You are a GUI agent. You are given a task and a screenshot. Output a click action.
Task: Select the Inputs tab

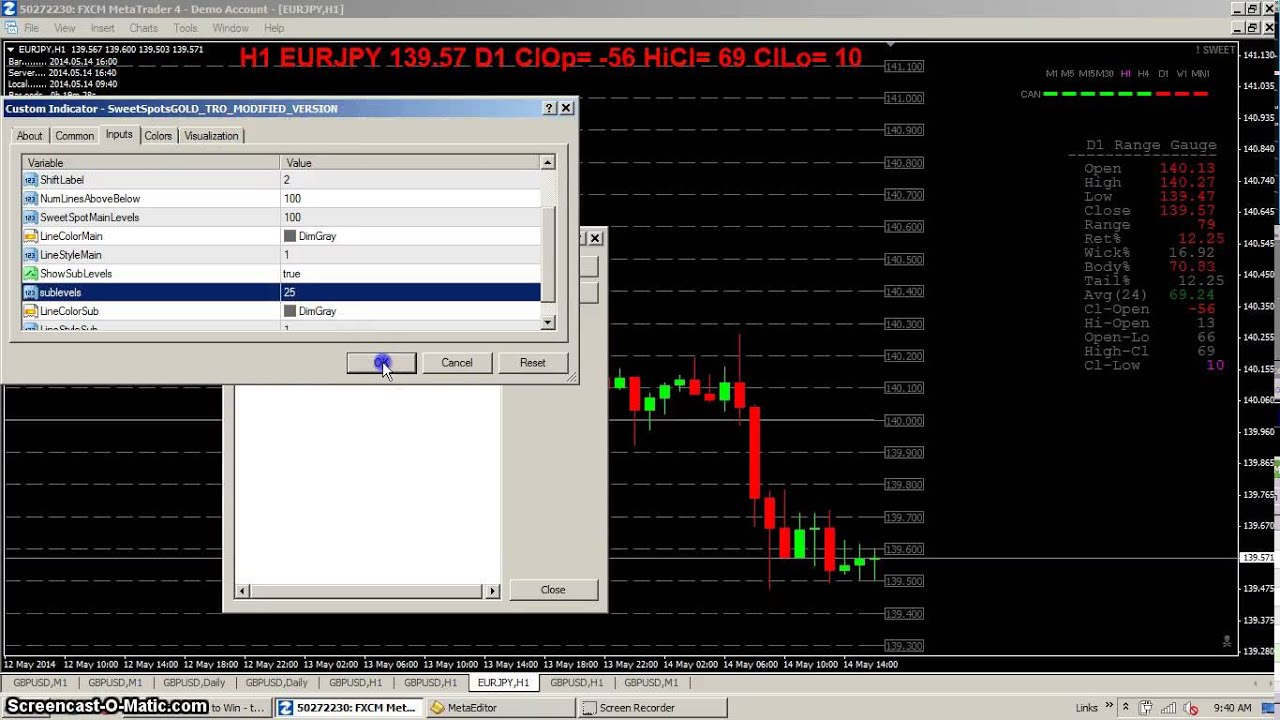point(119,134)
